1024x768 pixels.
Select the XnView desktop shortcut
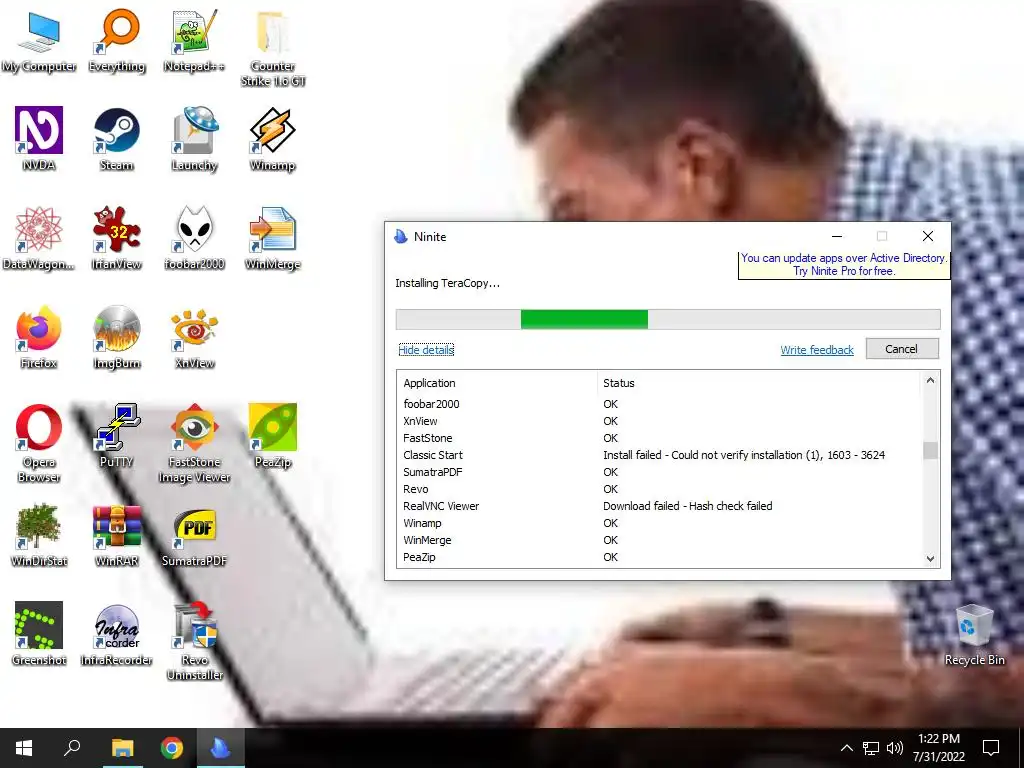pos(194,338)
